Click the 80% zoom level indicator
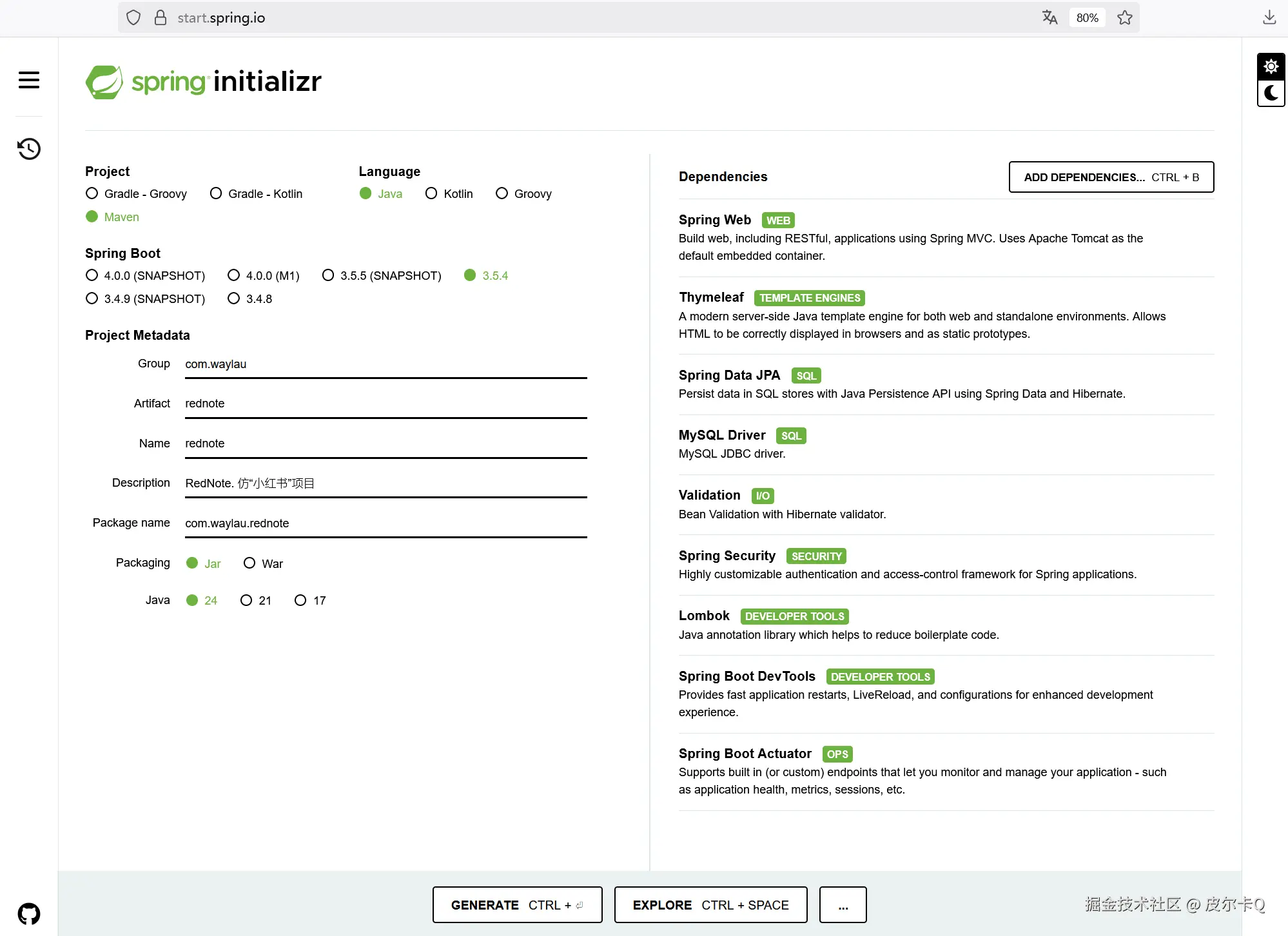The width and height of the screenshot is (1288, 936). tap(1087, 17)
